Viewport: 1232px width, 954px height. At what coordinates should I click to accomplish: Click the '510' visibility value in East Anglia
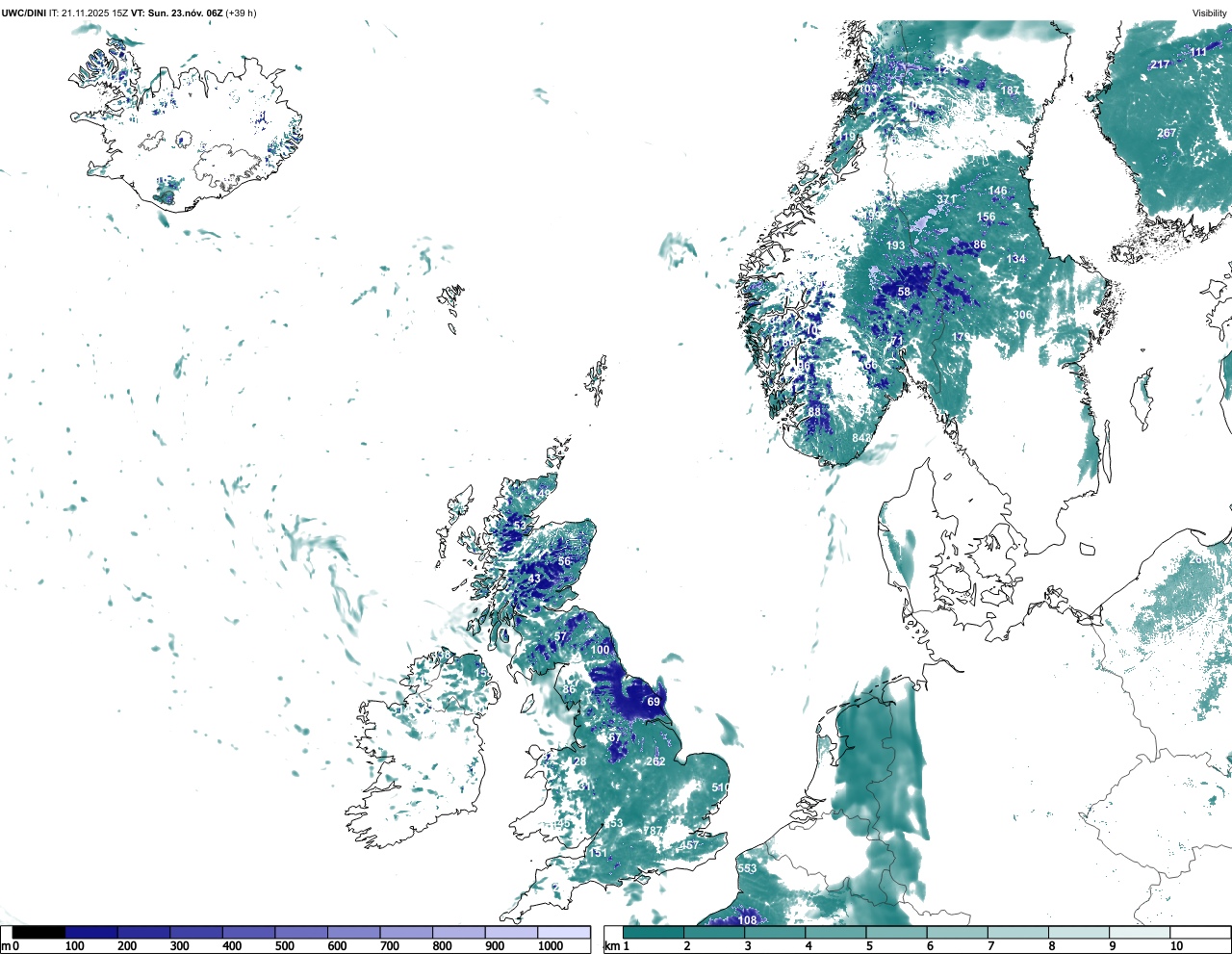click(x=720, y=787)
